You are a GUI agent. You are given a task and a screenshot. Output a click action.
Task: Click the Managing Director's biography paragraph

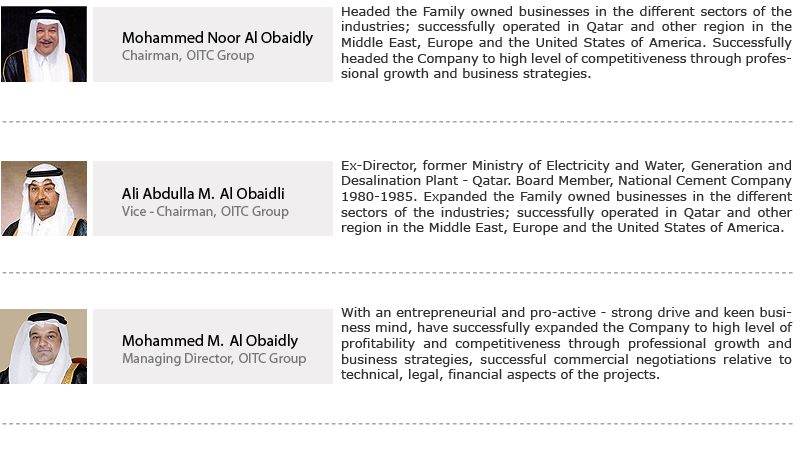click(x=566, y=344)
